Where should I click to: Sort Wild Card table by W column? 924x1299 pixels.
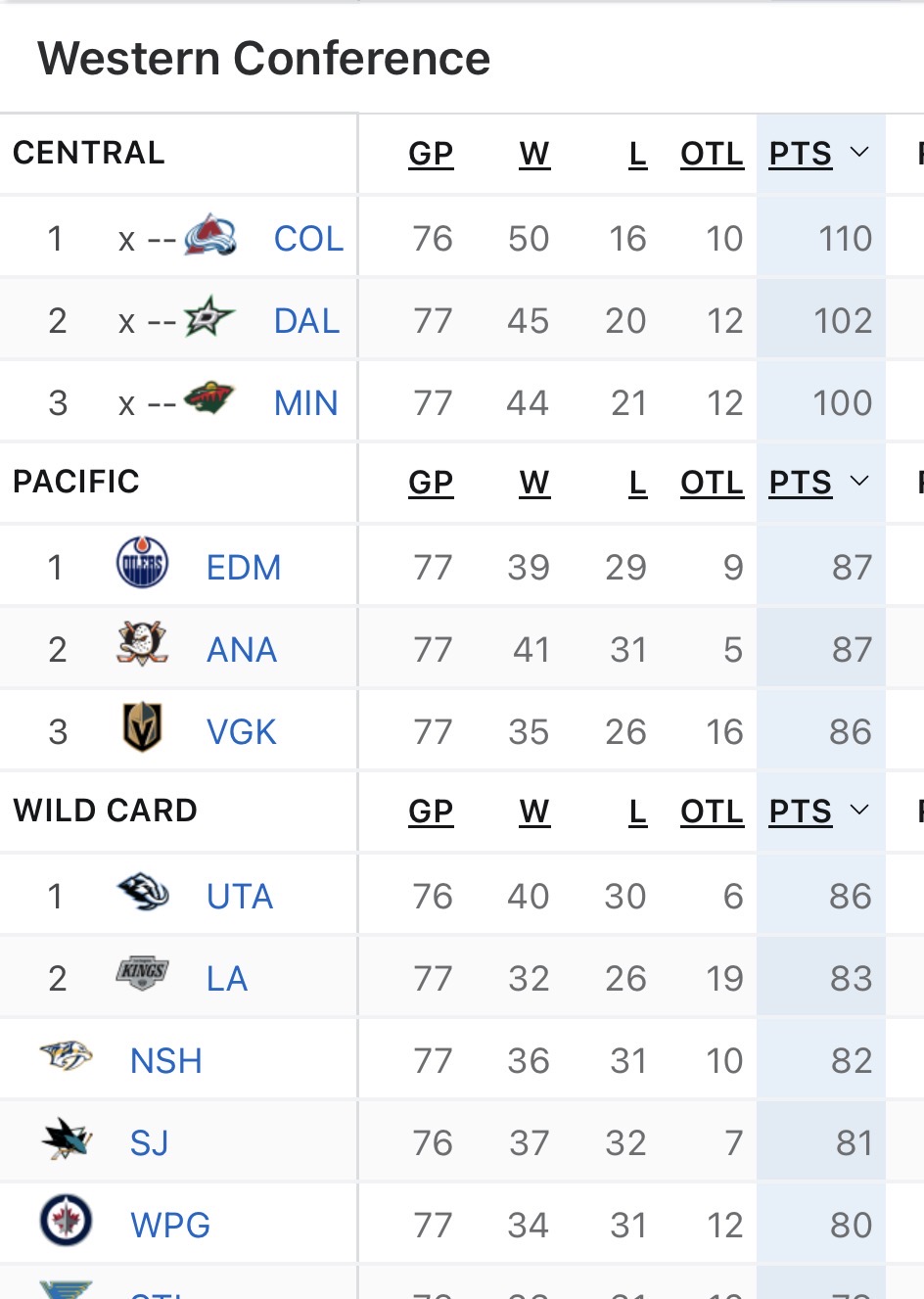534,812
